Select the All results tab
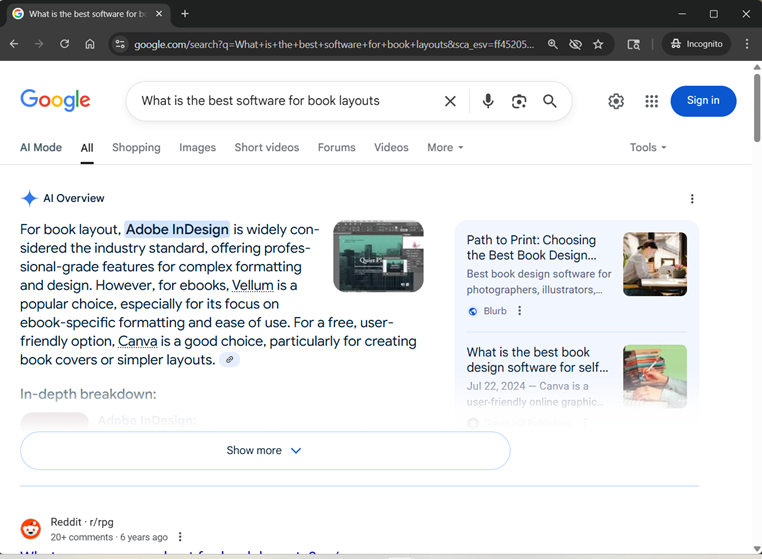Screen dimensions: 762x559 (x=87, y=148)
